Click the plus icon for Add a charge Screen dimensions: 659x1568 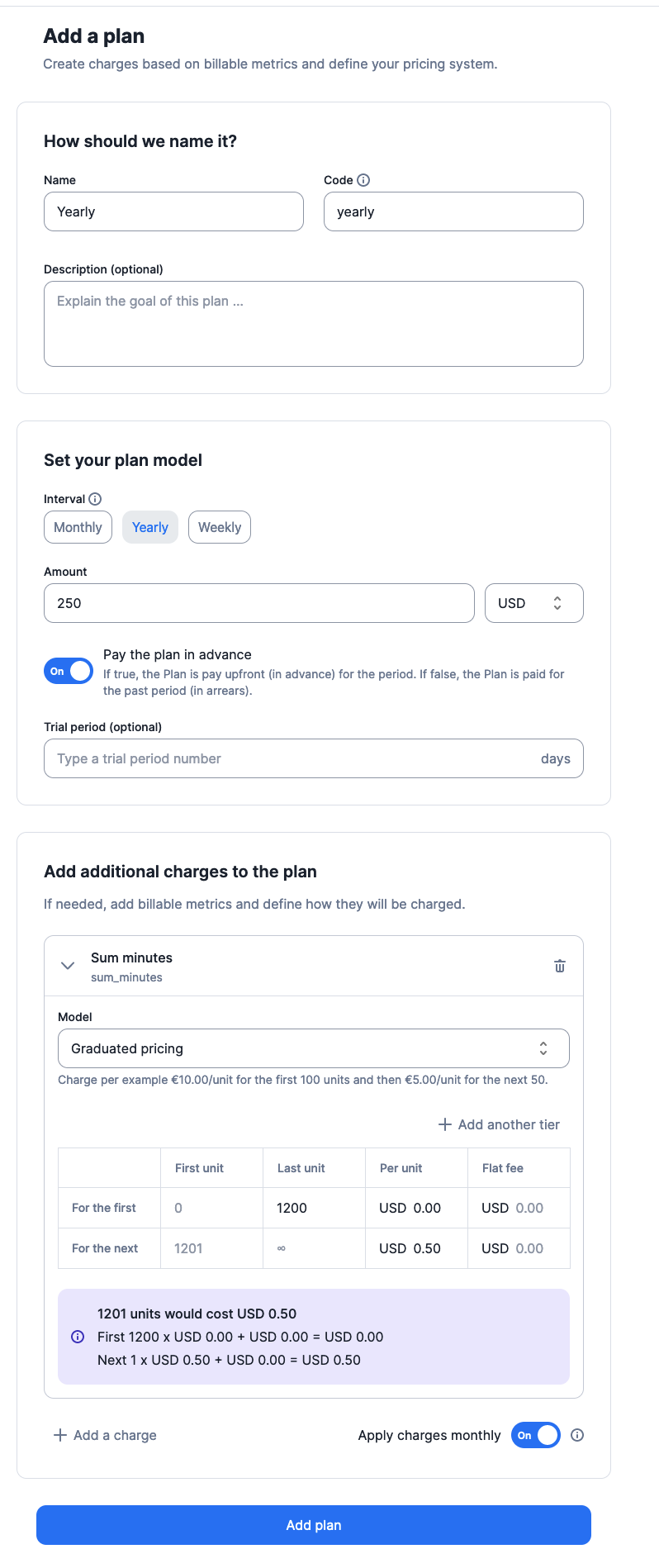(x=60, y=1435)
